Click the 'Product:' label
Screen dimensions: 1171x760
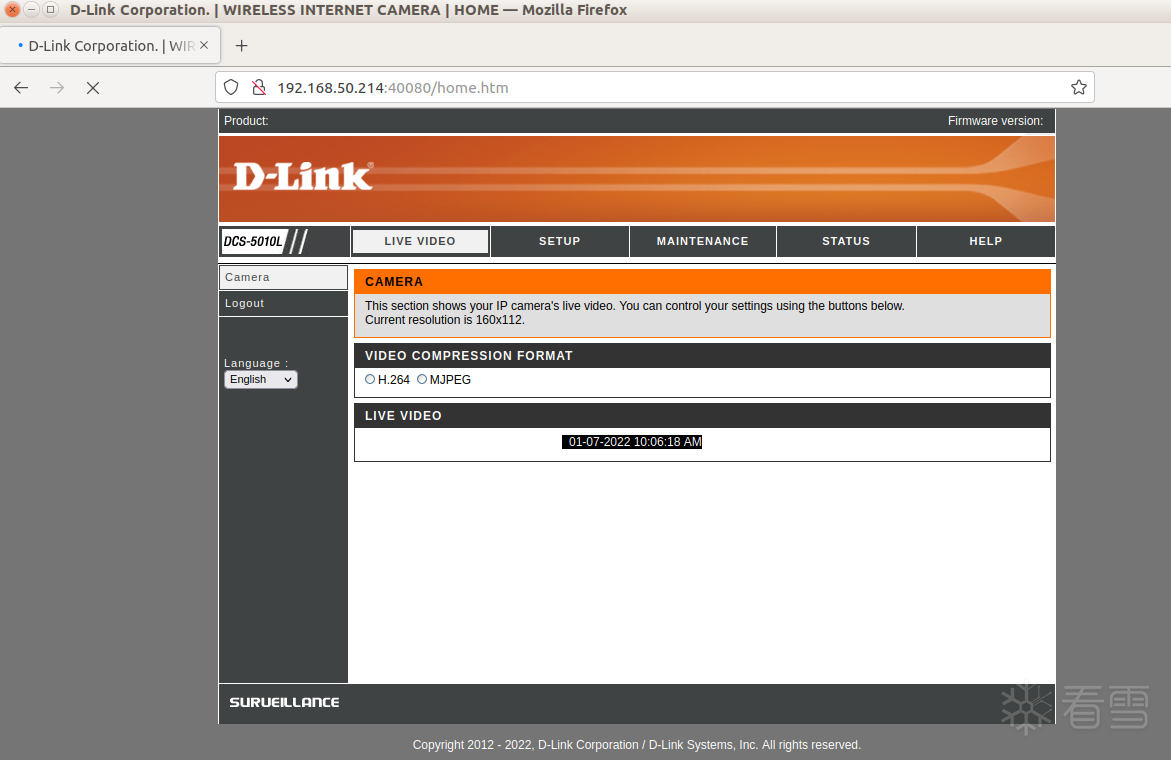(246, 121)
